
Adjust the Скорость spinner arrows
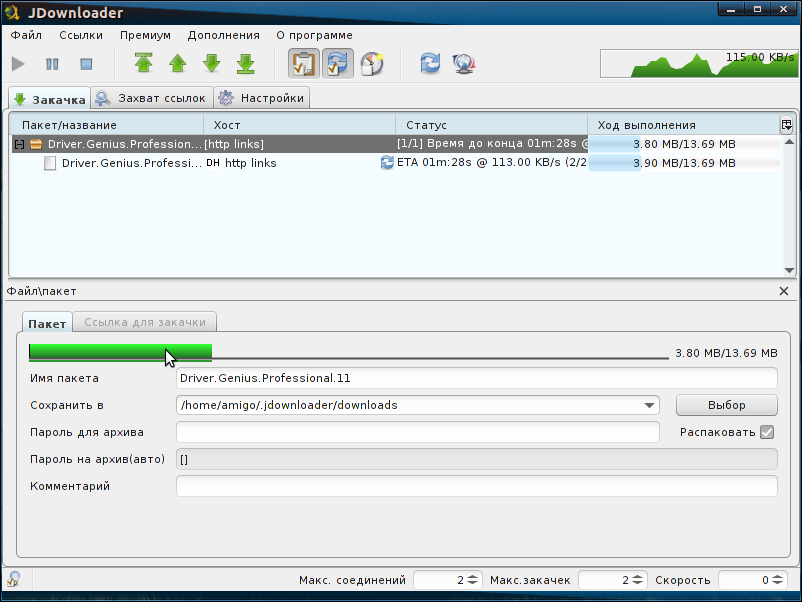click(x=777, y=580)
